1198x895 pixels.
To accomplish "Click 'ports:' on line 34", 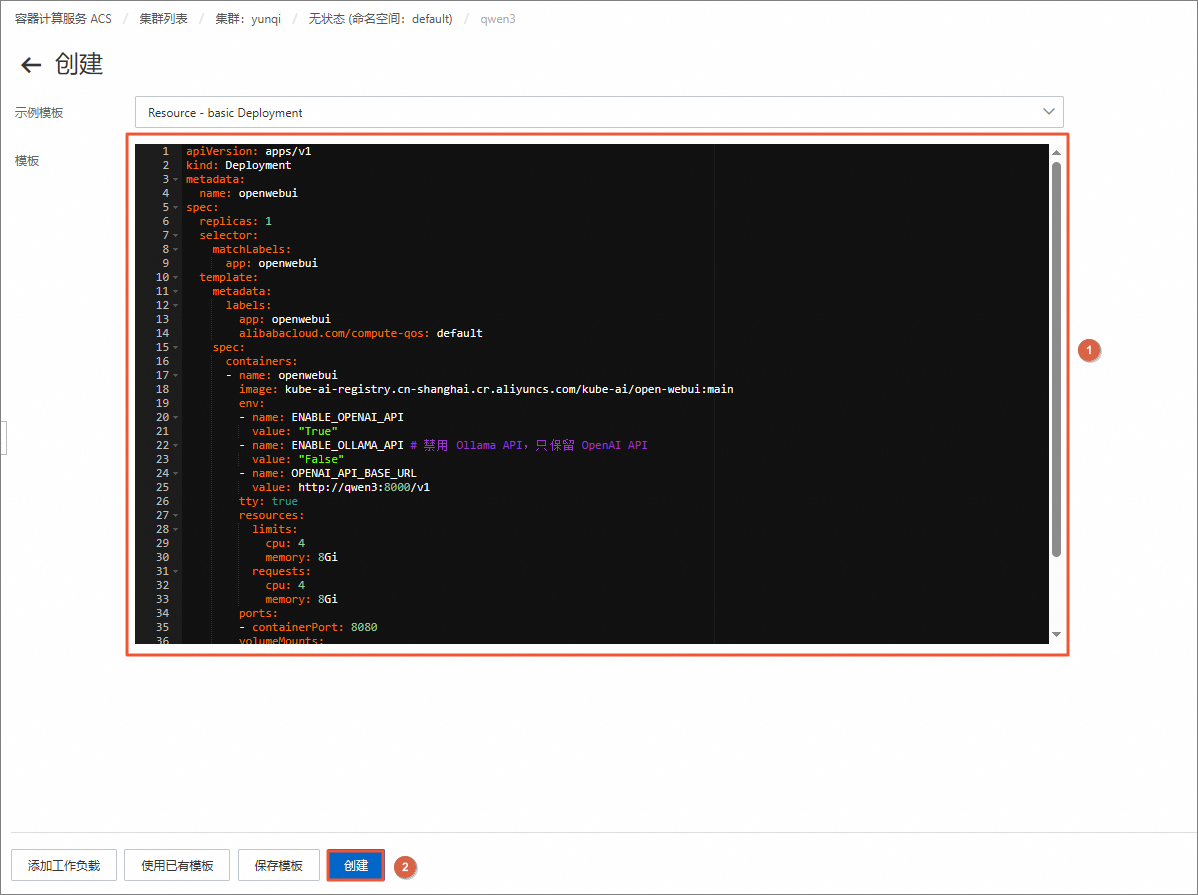I will point(258,614).
